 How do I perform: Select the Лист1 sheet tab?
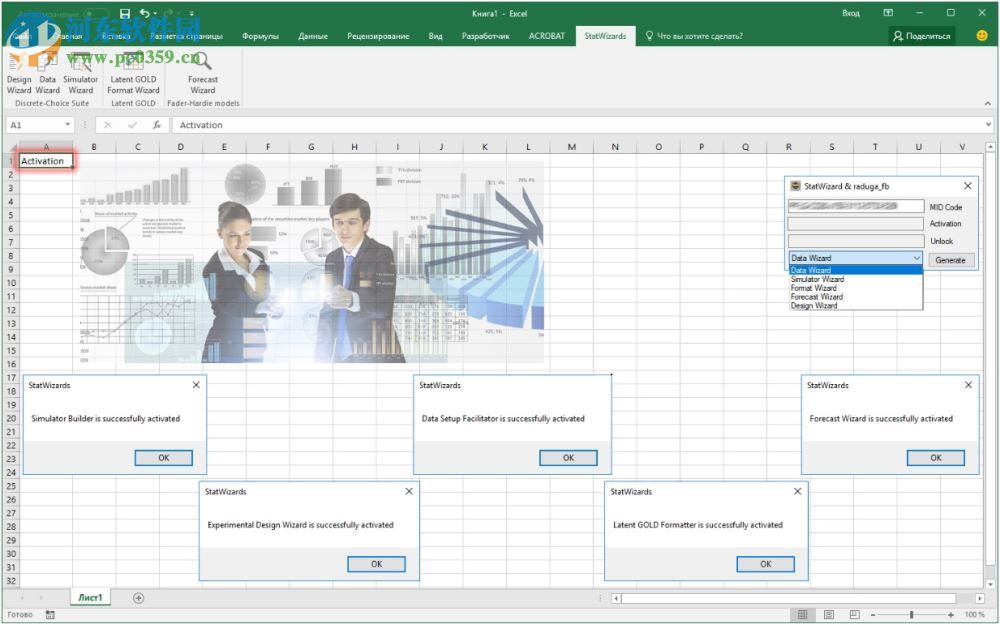[x=90, y=597]
